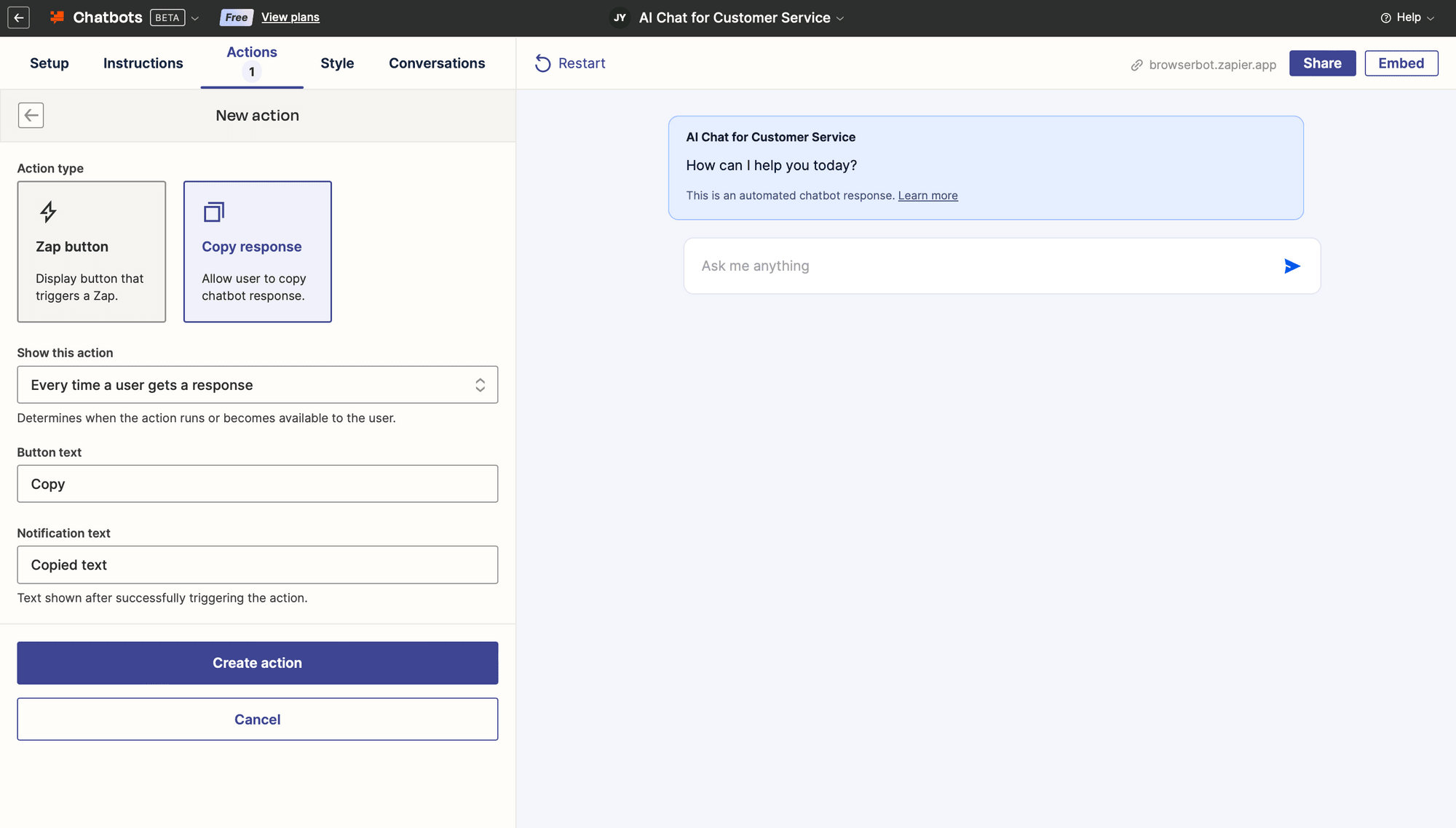This screenshot has width=1456, height=828.
Task: Select the Copy response action type
Action: pyautogui.click(x=257, y=252)
